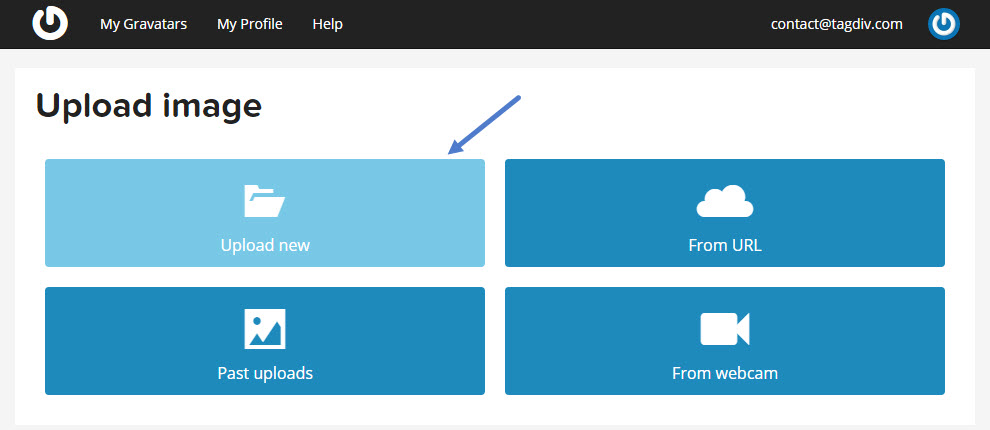Choose the From webcam tile
Screen dimensions: 990x430
725,341
